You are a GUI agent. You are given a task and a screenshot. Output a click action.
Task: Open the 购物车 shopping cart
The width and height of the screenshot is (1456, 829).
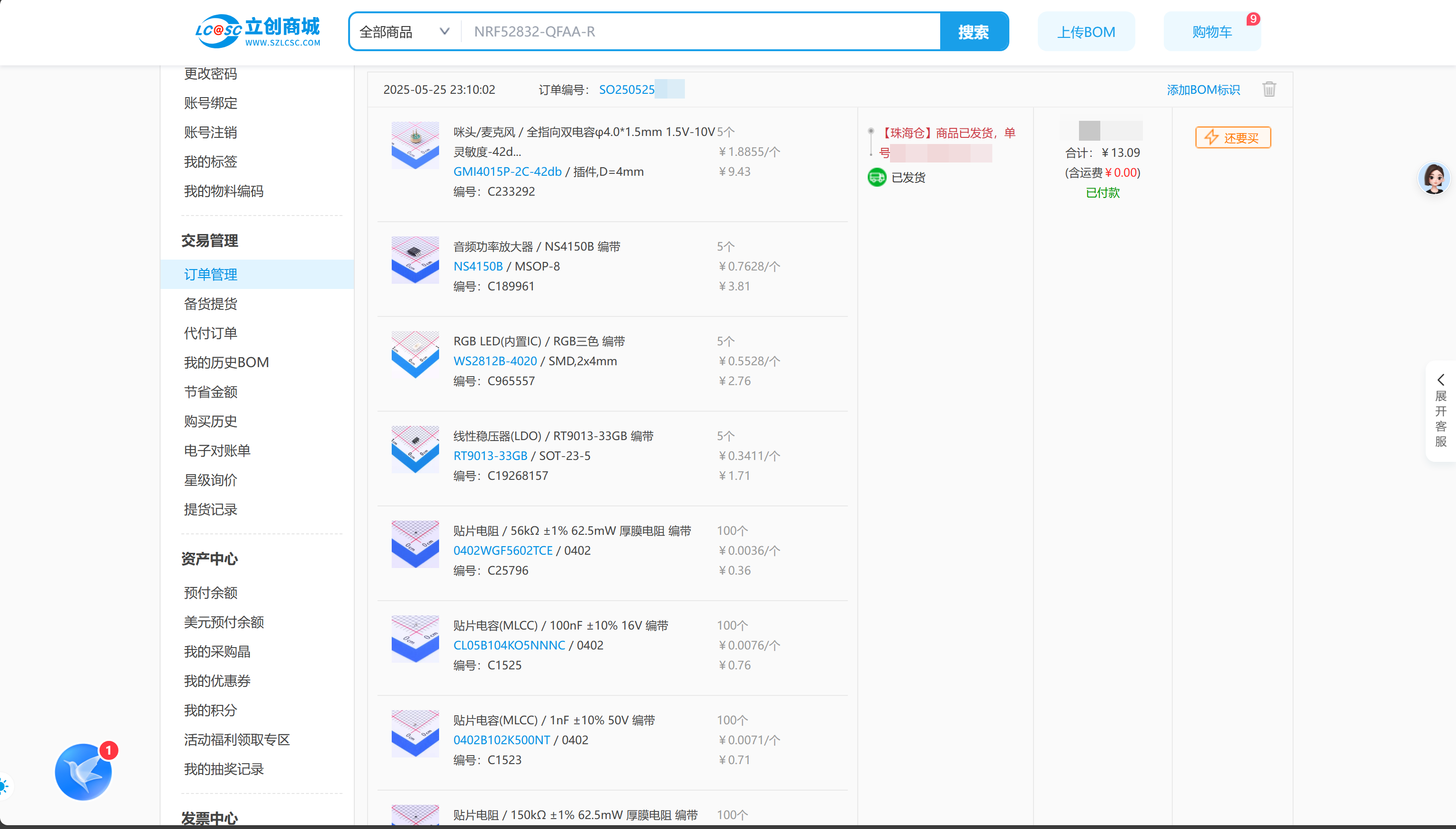pyautogui.click(x=1212, y=32)
